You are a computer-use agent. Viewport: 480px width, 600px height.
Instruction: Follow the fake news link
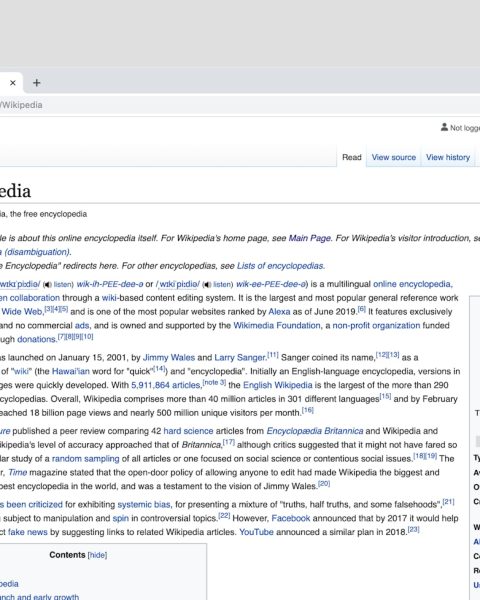pyautogui.click(x=28, y=532)
